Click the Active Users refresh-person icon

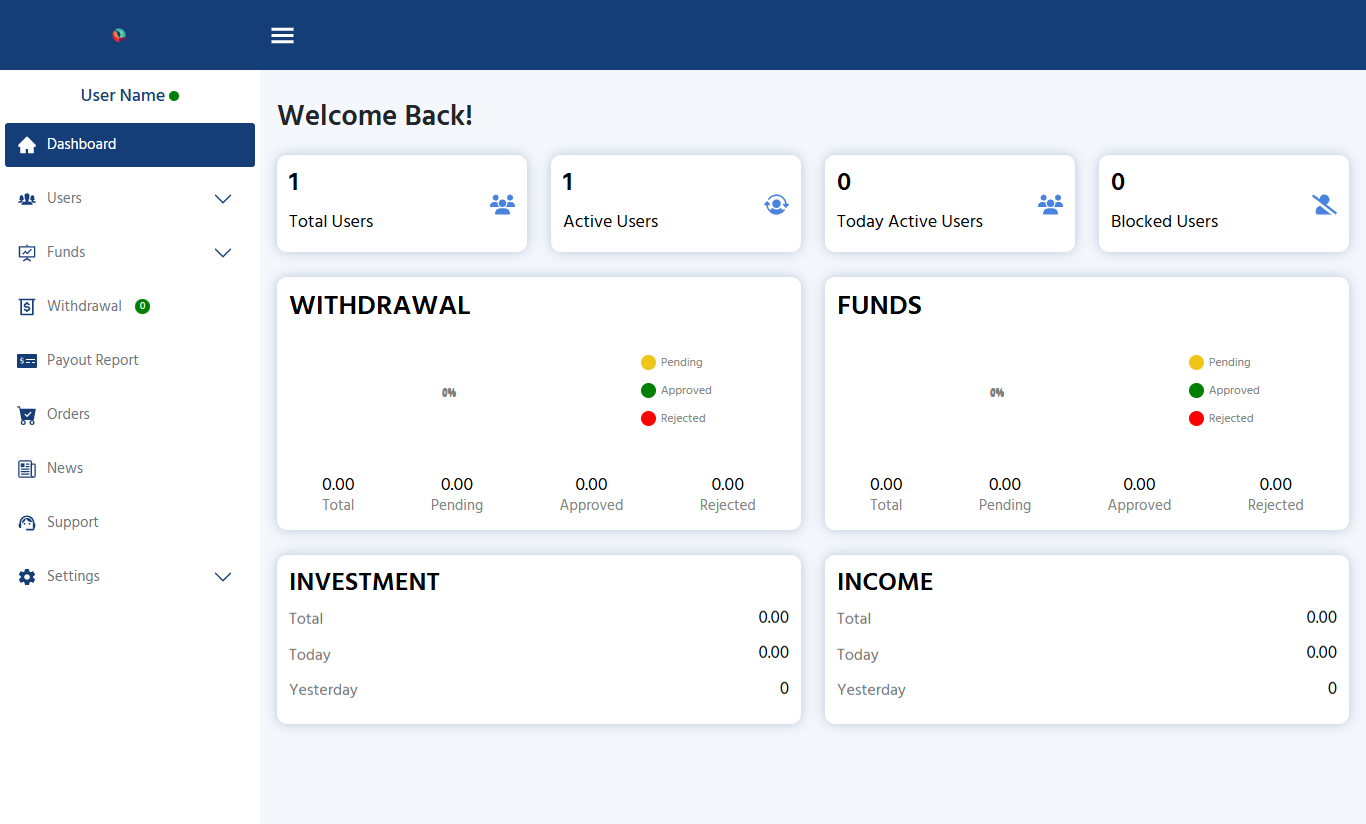pyautogui.click(x=776, y=204)
